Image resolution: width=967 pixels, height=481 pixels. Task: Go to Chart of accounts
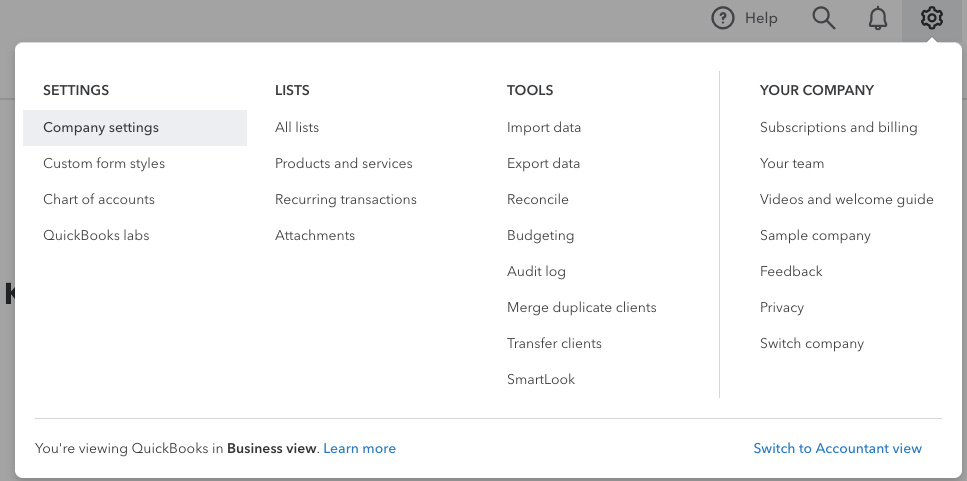[x=99, y=199]
